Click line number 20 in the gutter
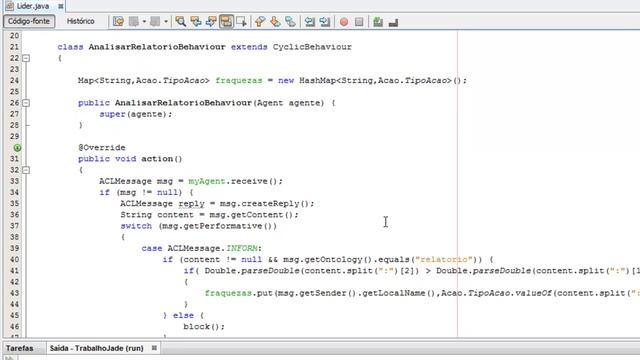Screen dimensions: 640x360 pyautogui.click(x=14, y=36)
